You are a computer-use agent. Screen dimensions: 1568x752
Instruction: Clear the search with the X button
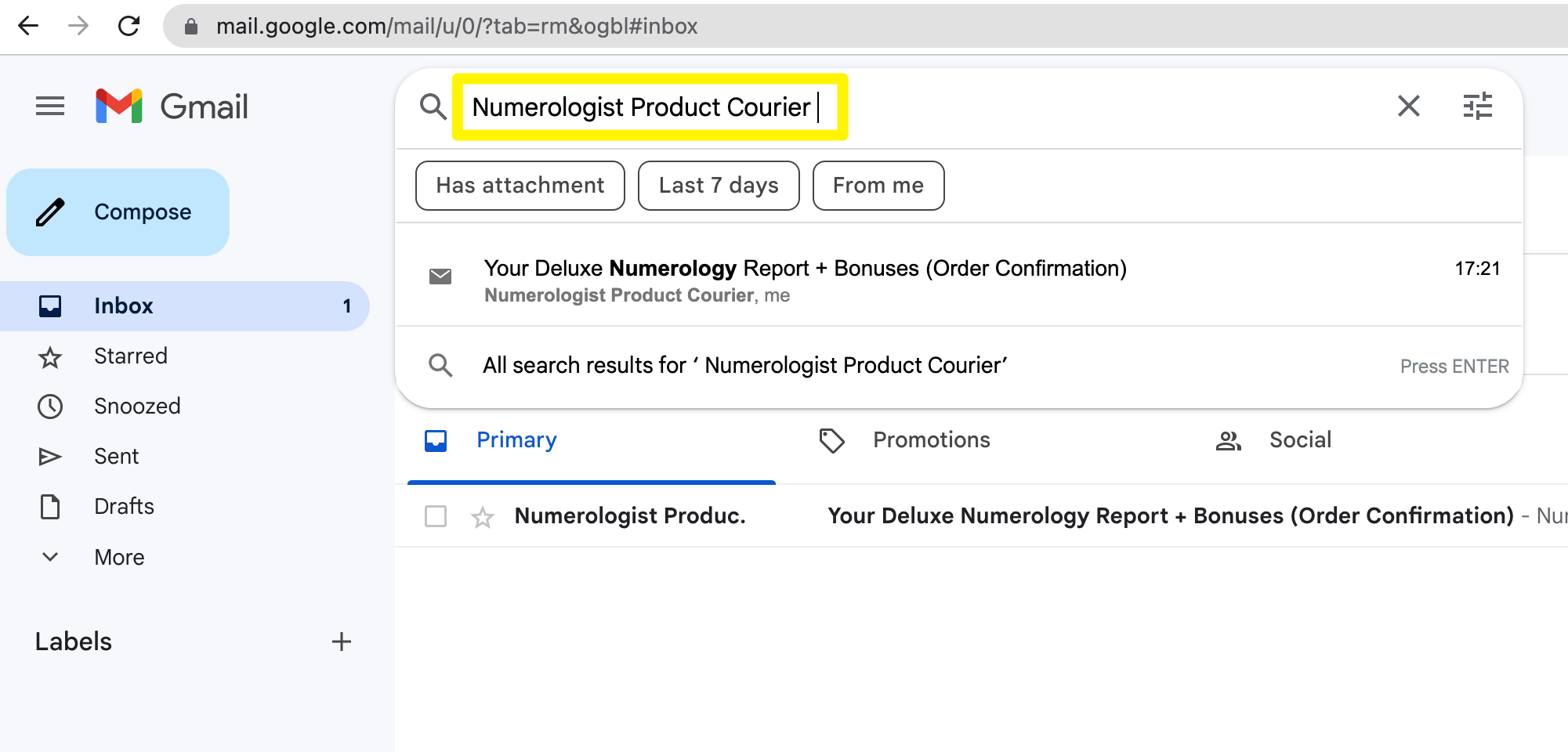pos(1408,106)
